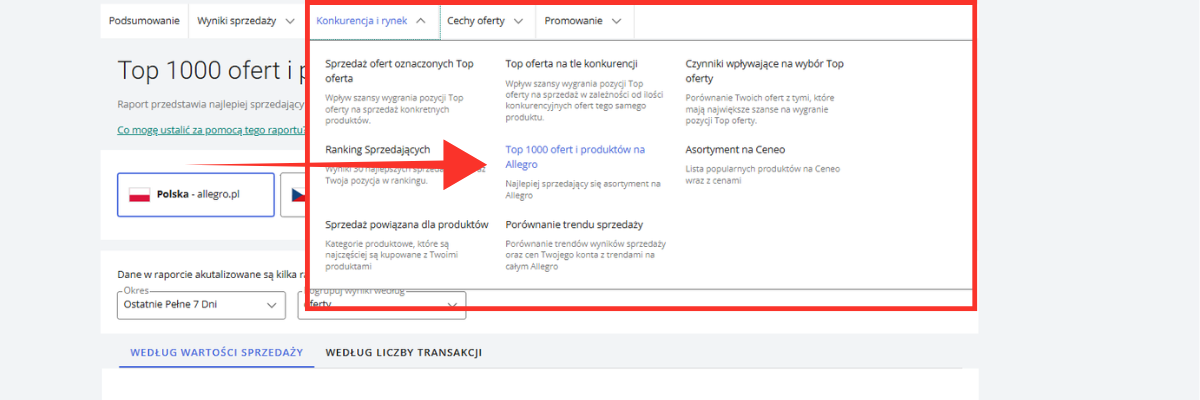Open the Podsumowanie tab
This screenshot has width=1200, height=400.
(144, 20)
